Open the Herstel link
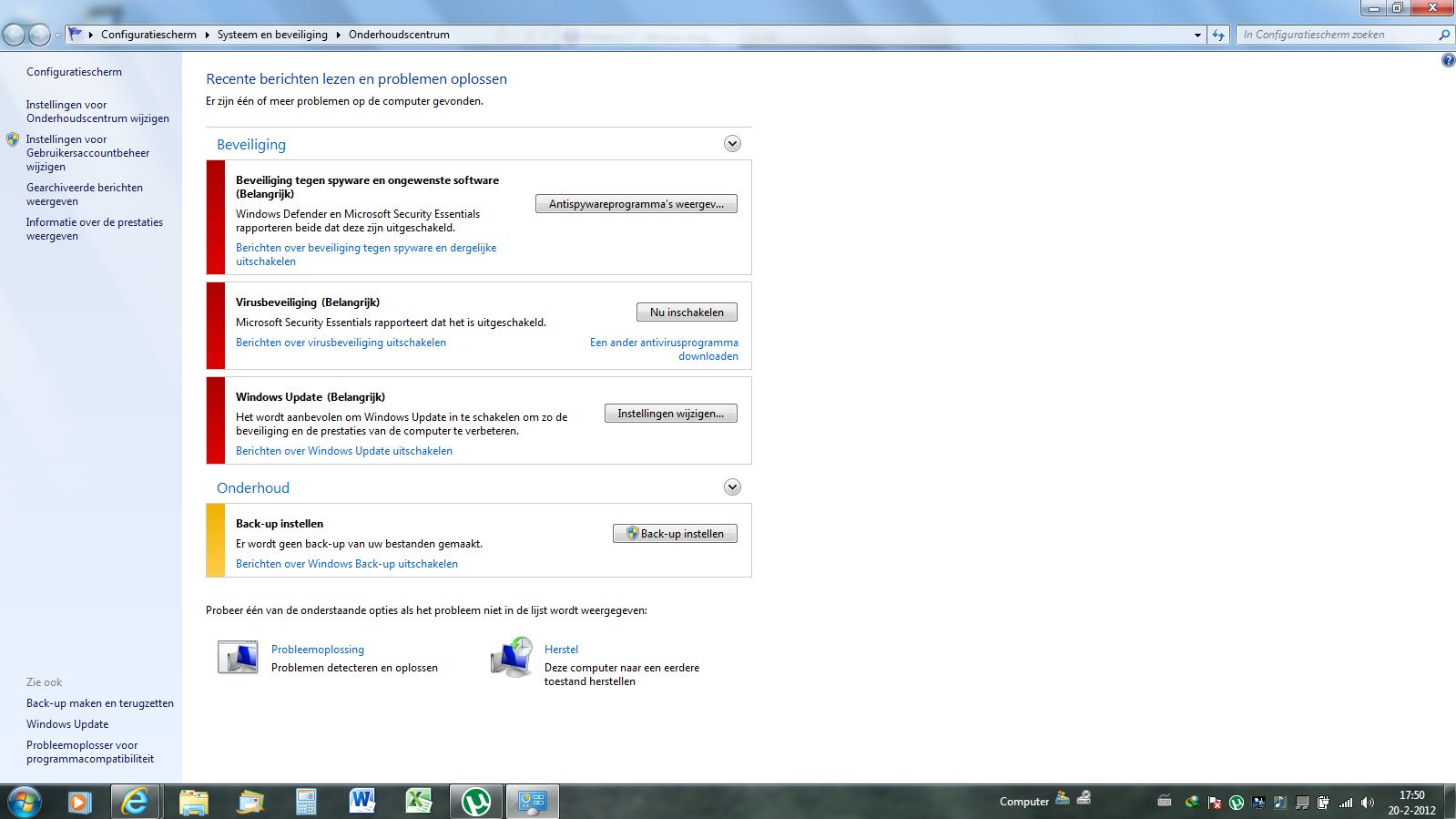Image resolution: width=1456 pixels, height=819 pixels. click(561, 650)
